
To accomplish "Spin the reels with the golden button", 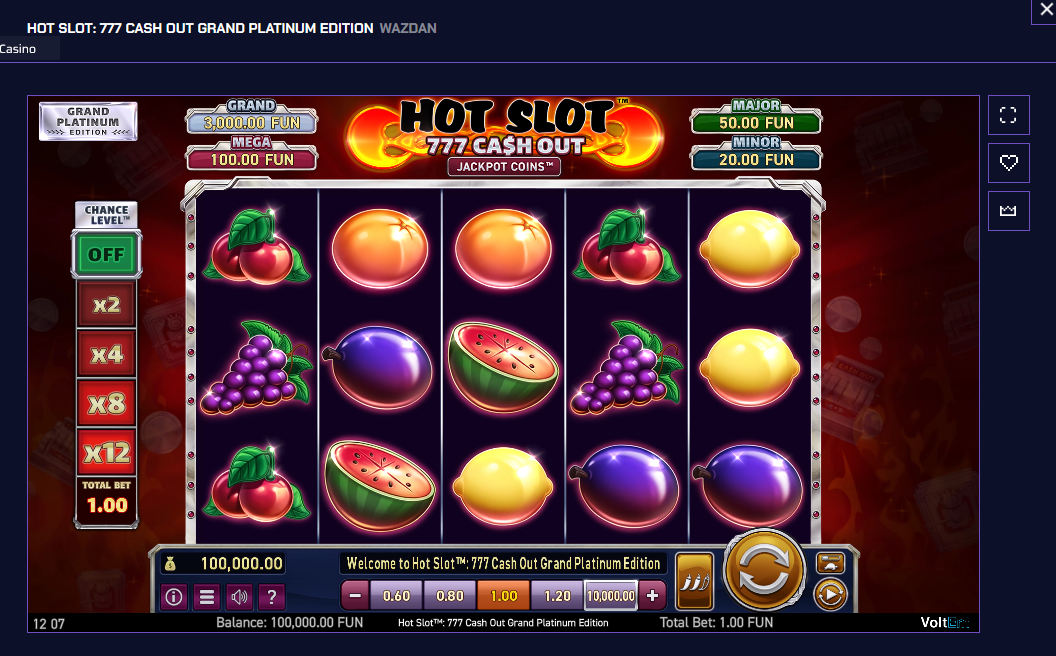I will pos(764,569).
